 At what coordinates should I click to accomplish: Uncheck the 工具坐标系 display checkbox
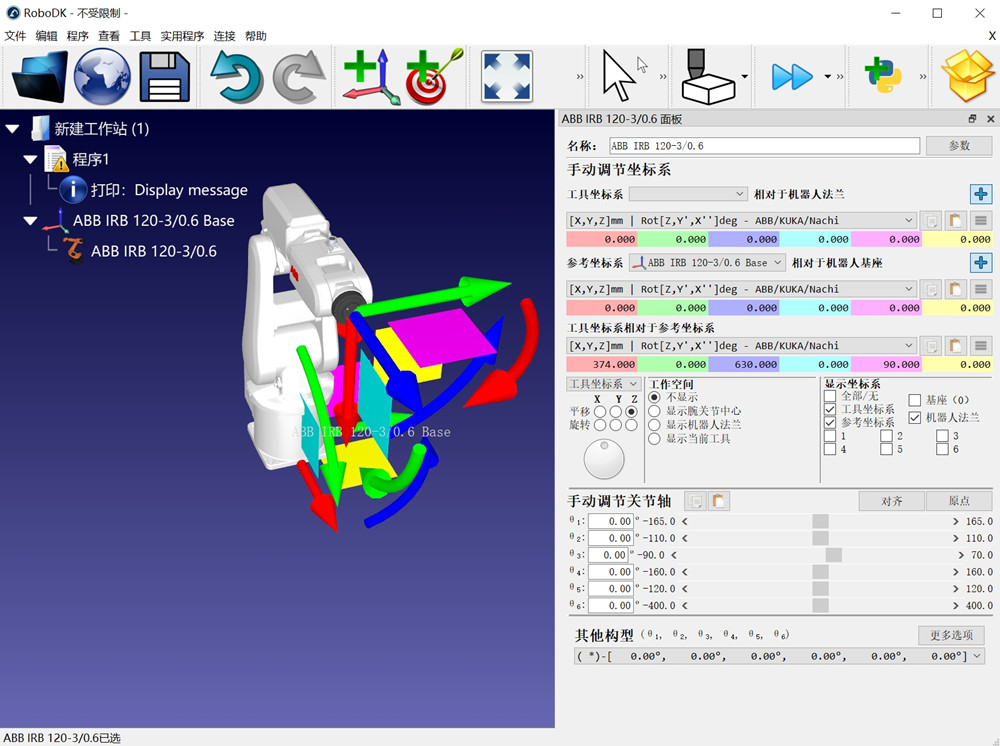click(830, 409)
